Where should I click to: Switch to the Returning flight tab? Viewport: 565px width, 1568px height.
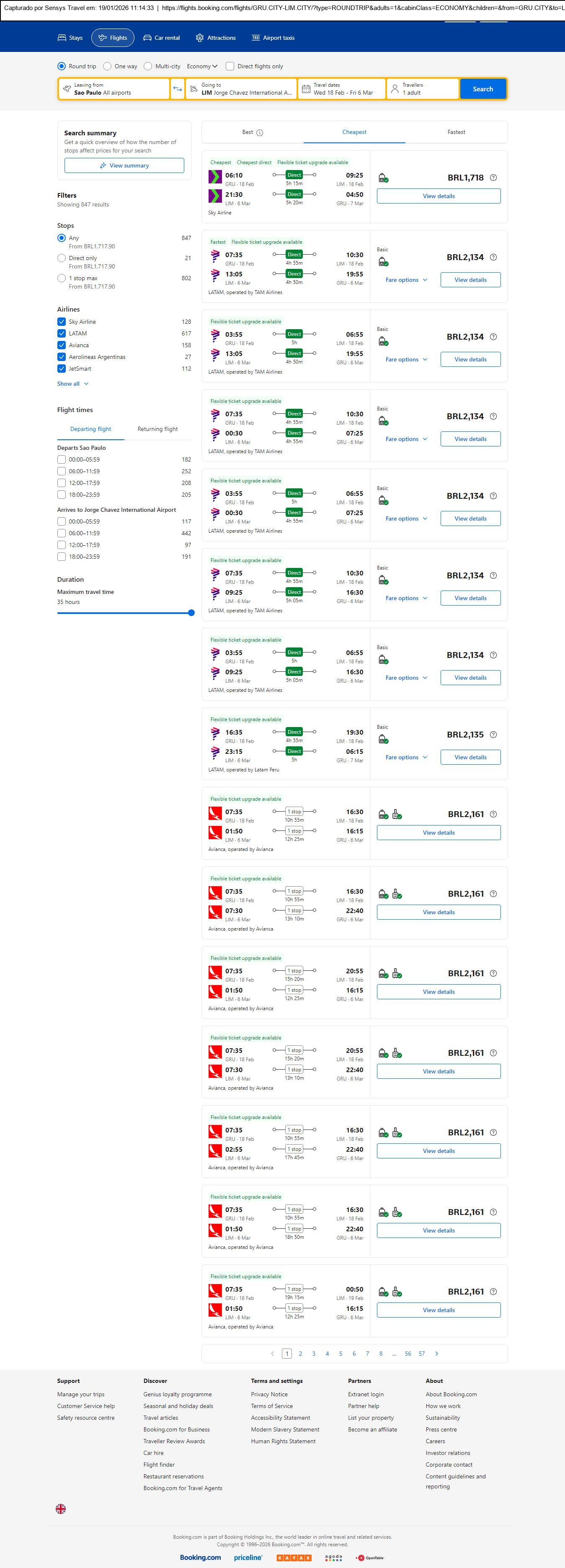(157, 429)
